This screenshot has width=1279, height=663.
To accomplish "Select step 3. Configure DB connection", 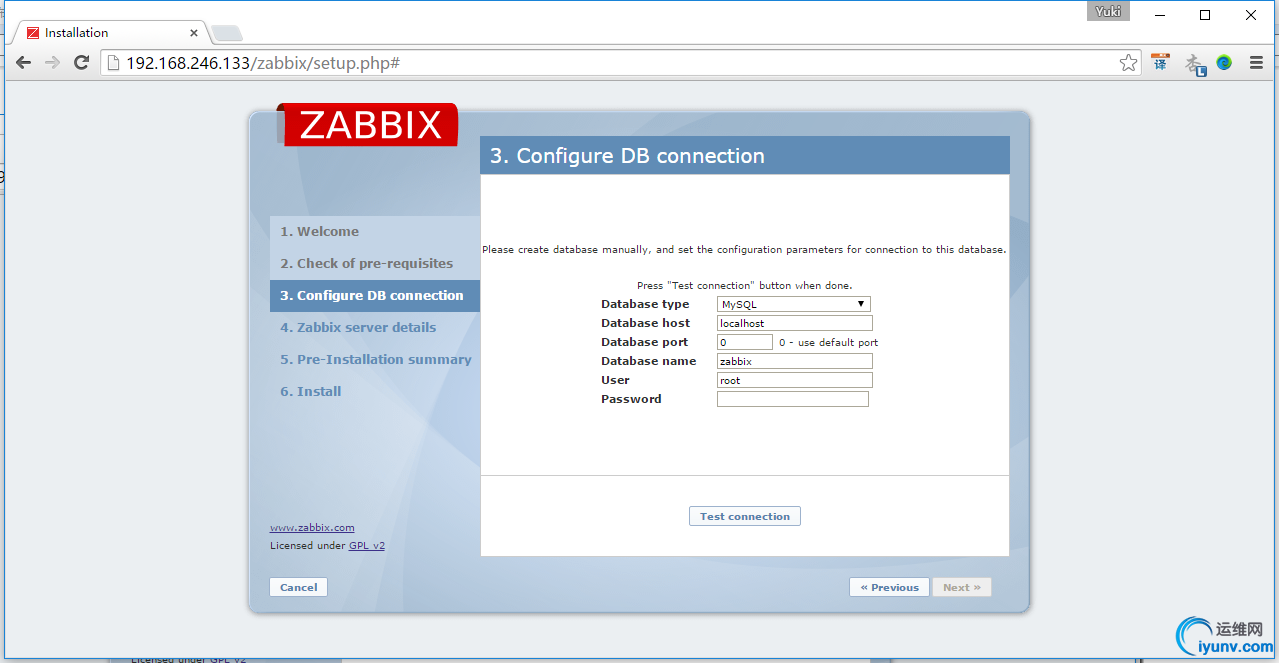I will tap(375, 296).
